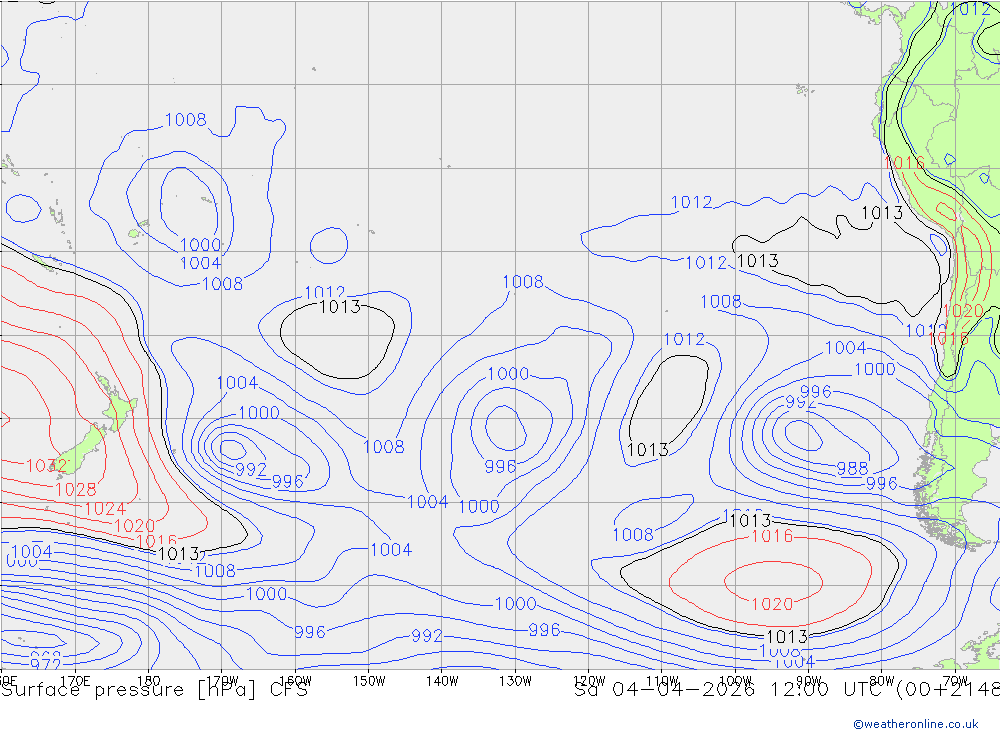Click the 1020 label inside the red high-pressure oval

772,603
